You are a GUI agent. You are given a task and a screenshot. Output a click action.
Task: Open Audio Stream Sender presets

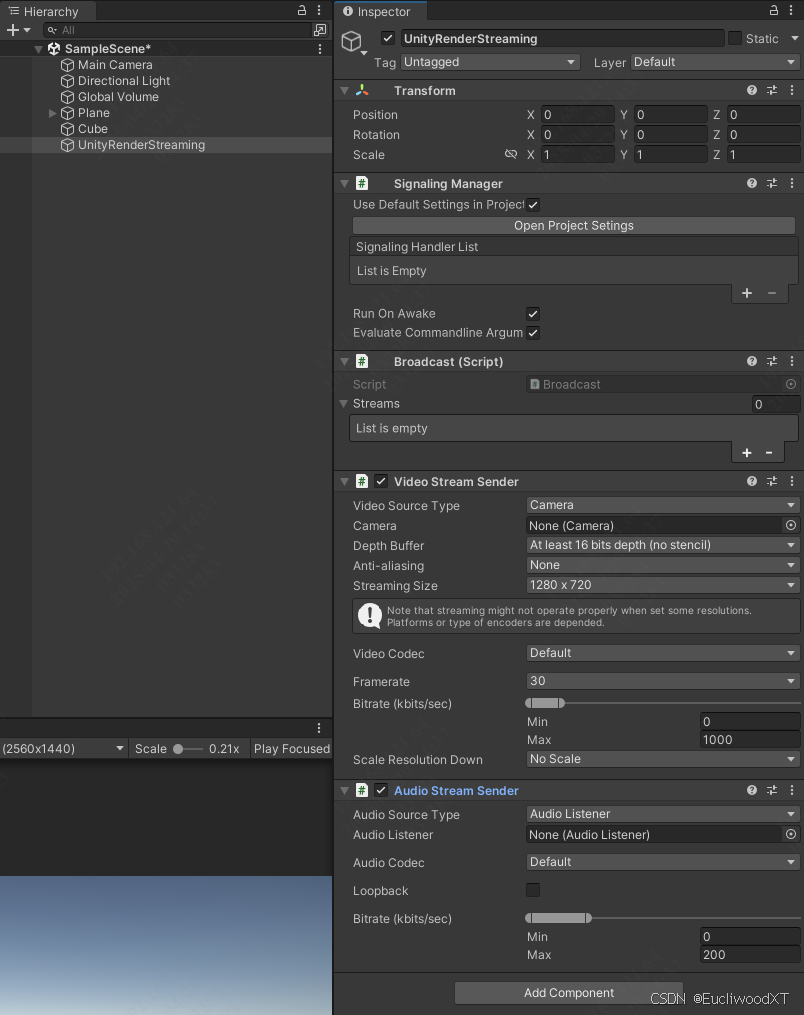click(x=772, y=790)
